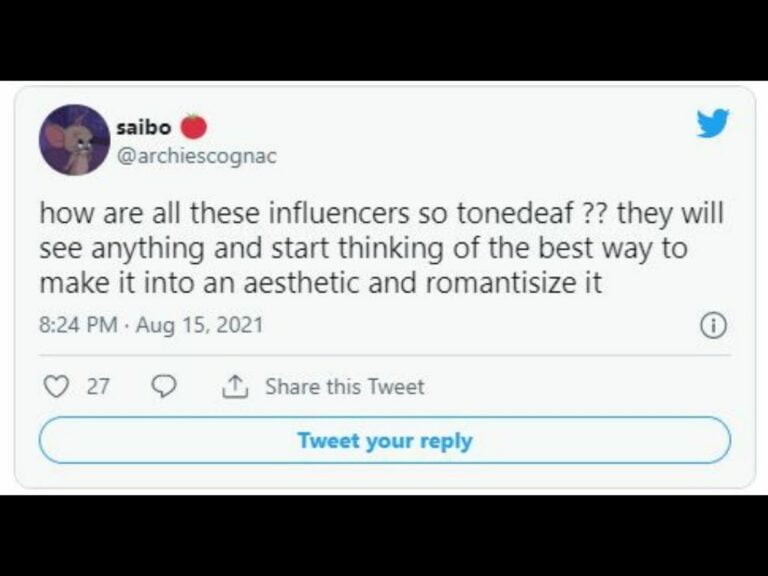768x576 pixels.
Task: Click the 8:24 PM timestamp
Action: coord(76,326)
